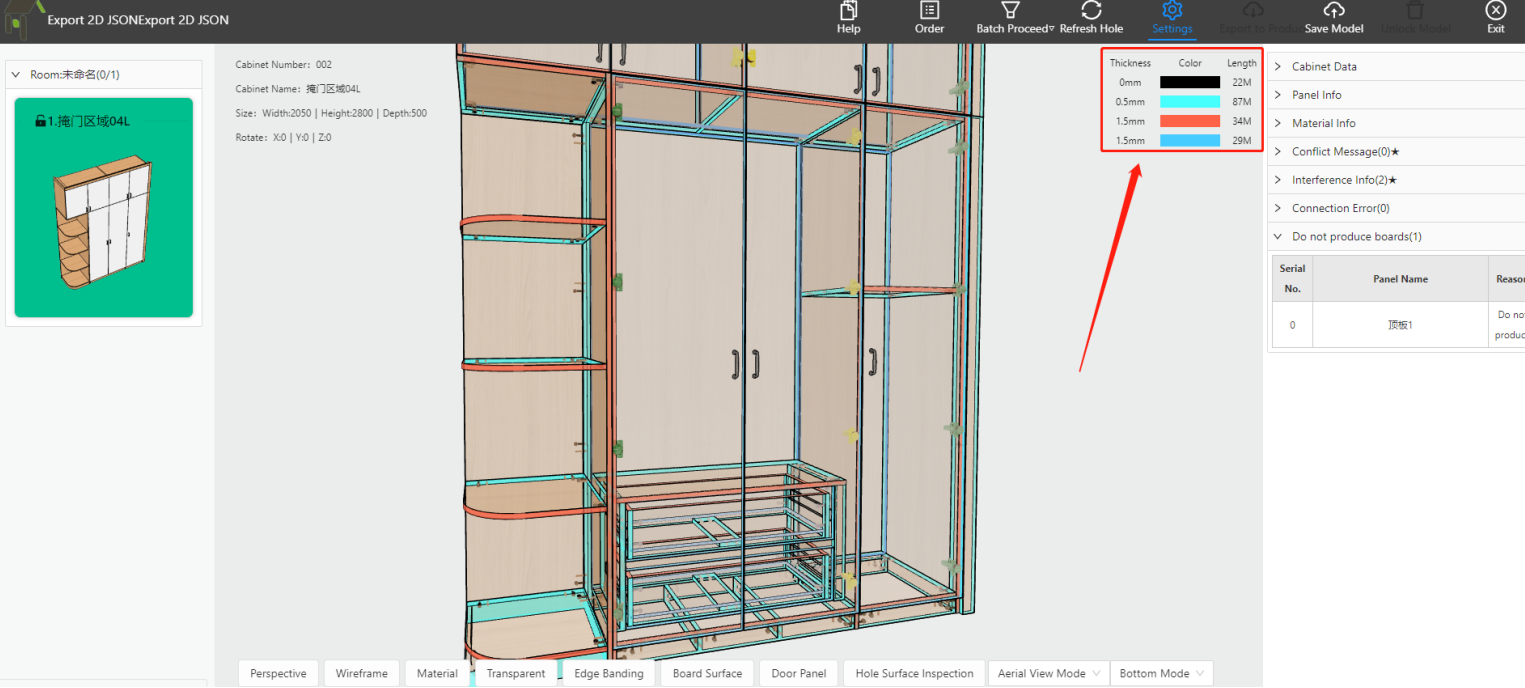Click the Help icon in top toolbar
This screenshot has height=688, width=1525.
(848, 11)
